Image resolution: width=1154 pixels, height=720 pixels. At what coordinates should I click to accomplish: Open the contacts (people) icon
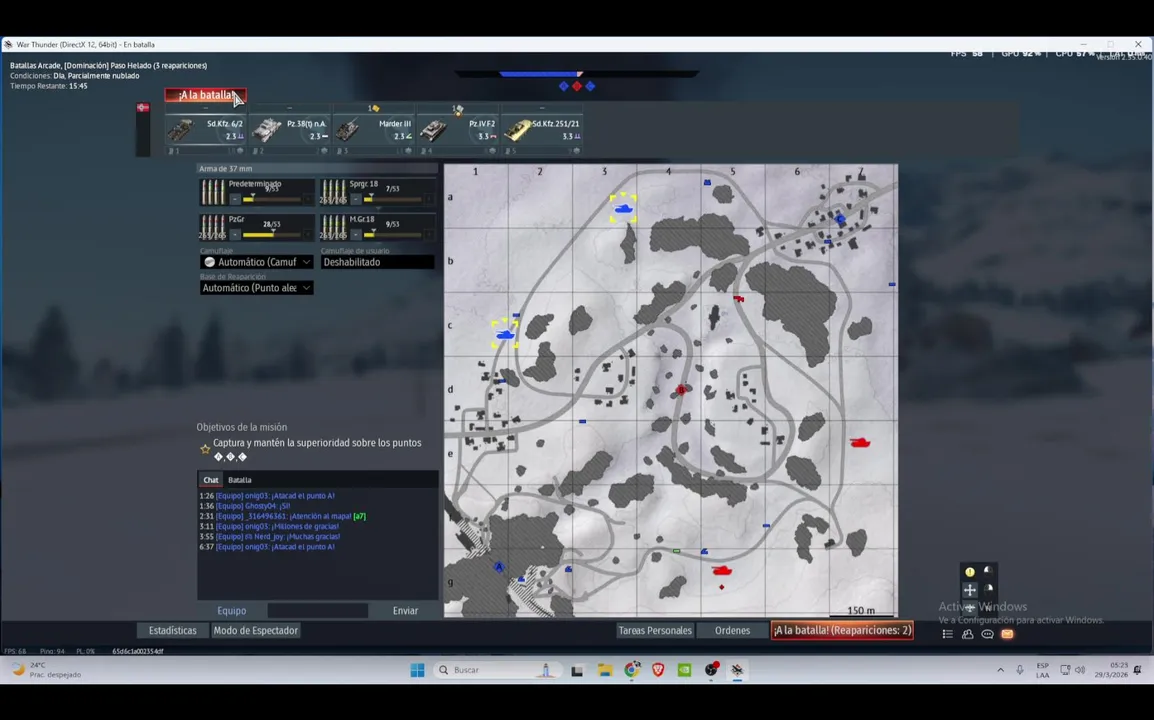click(968, 634)
